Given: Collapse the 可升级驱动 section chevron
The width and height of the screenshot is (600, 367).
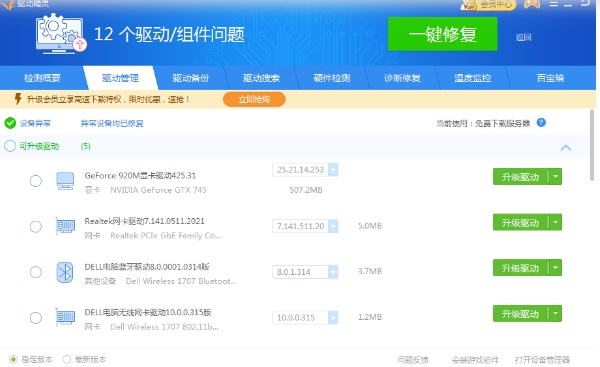Looking at the screenshot, I should pyautogui.click(x=566, y=147).
